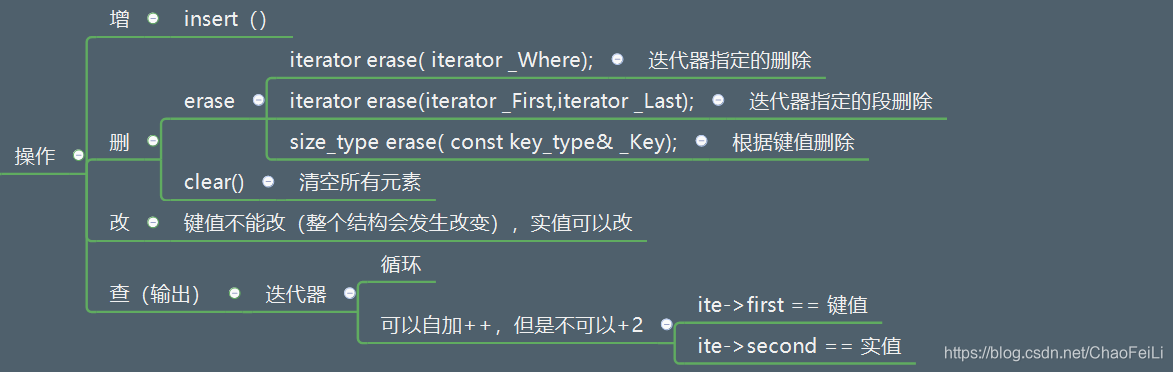This screenshot has height=372, width=1173.
Task: Collapse the 增 node toggle circle
Action: (x=153, y=19)
